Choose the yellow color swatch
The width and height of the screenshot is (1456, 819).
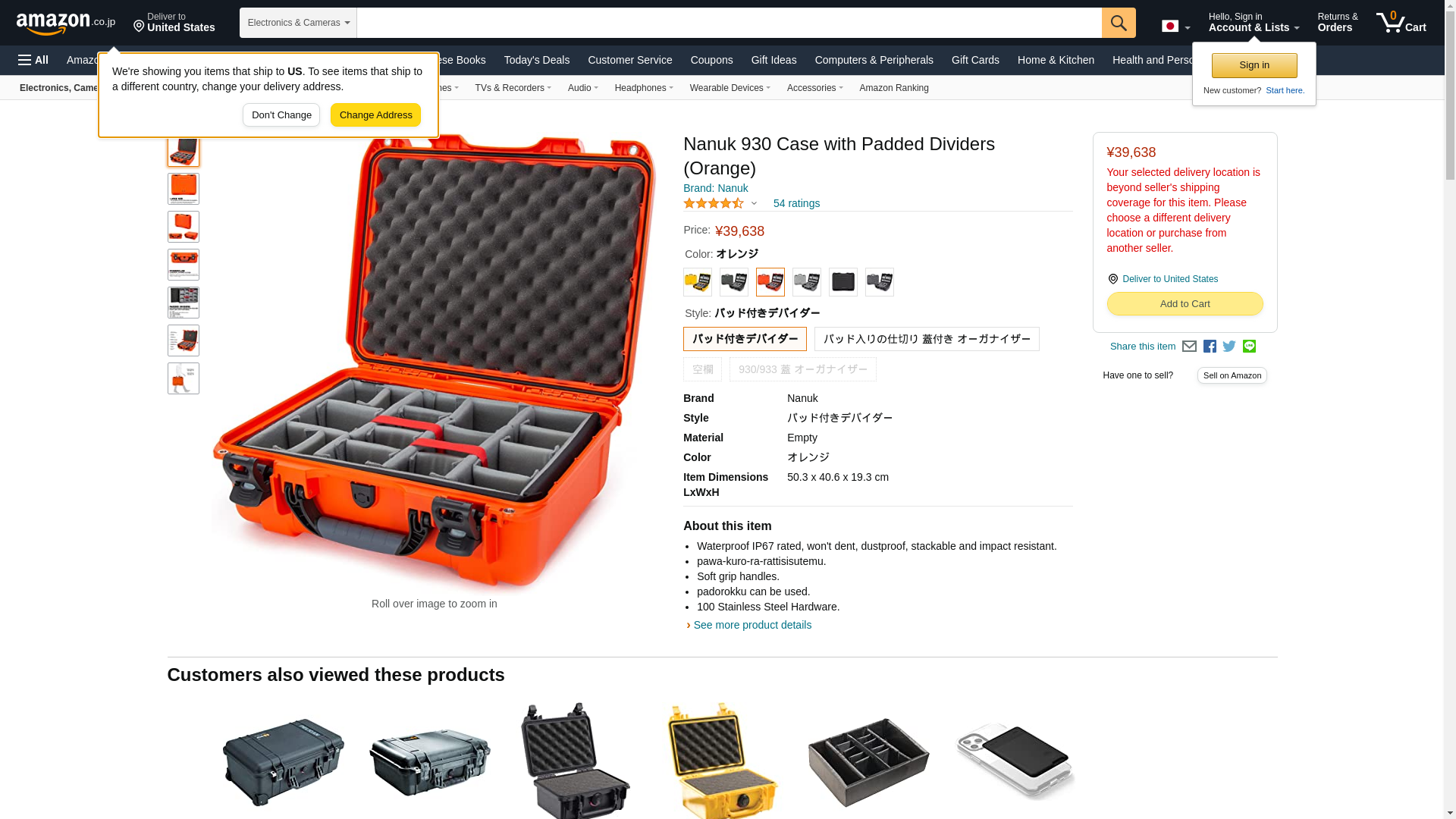click(x=698, y=282)
